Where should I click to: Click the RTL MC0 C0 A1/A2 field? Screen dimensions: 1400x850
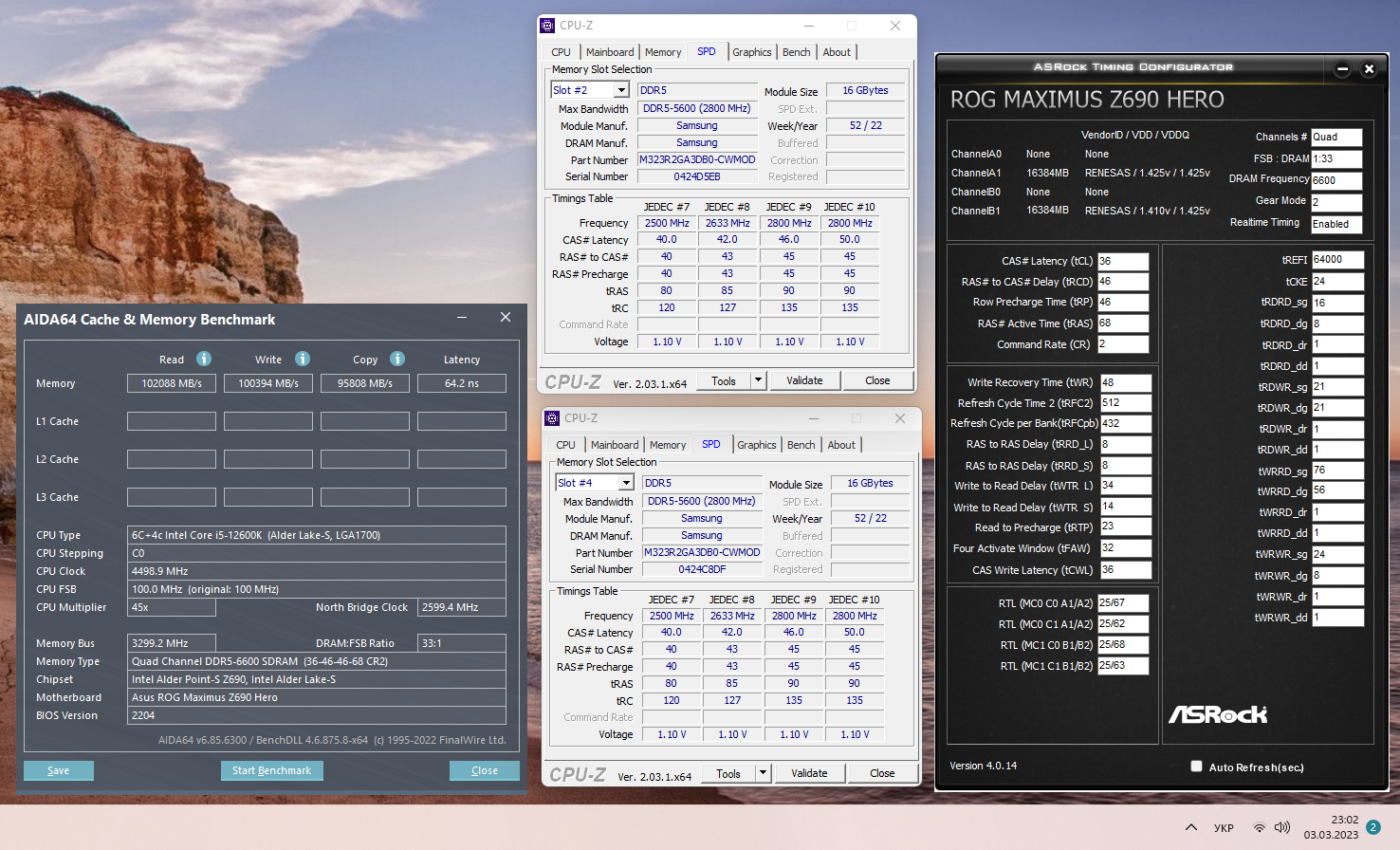click(1123, 602)
